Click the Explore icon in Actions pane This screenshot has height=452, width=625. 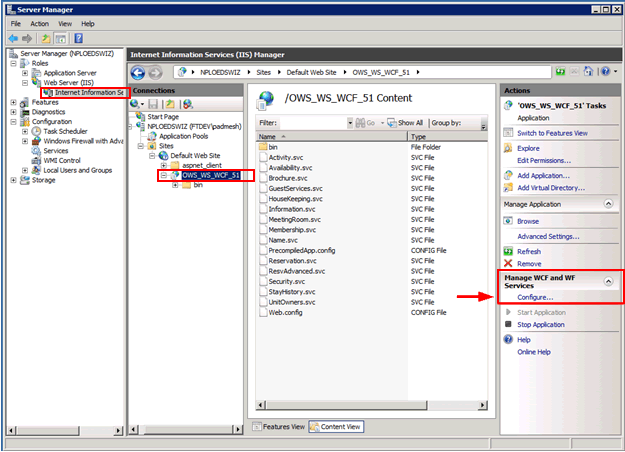pos(508,148)
